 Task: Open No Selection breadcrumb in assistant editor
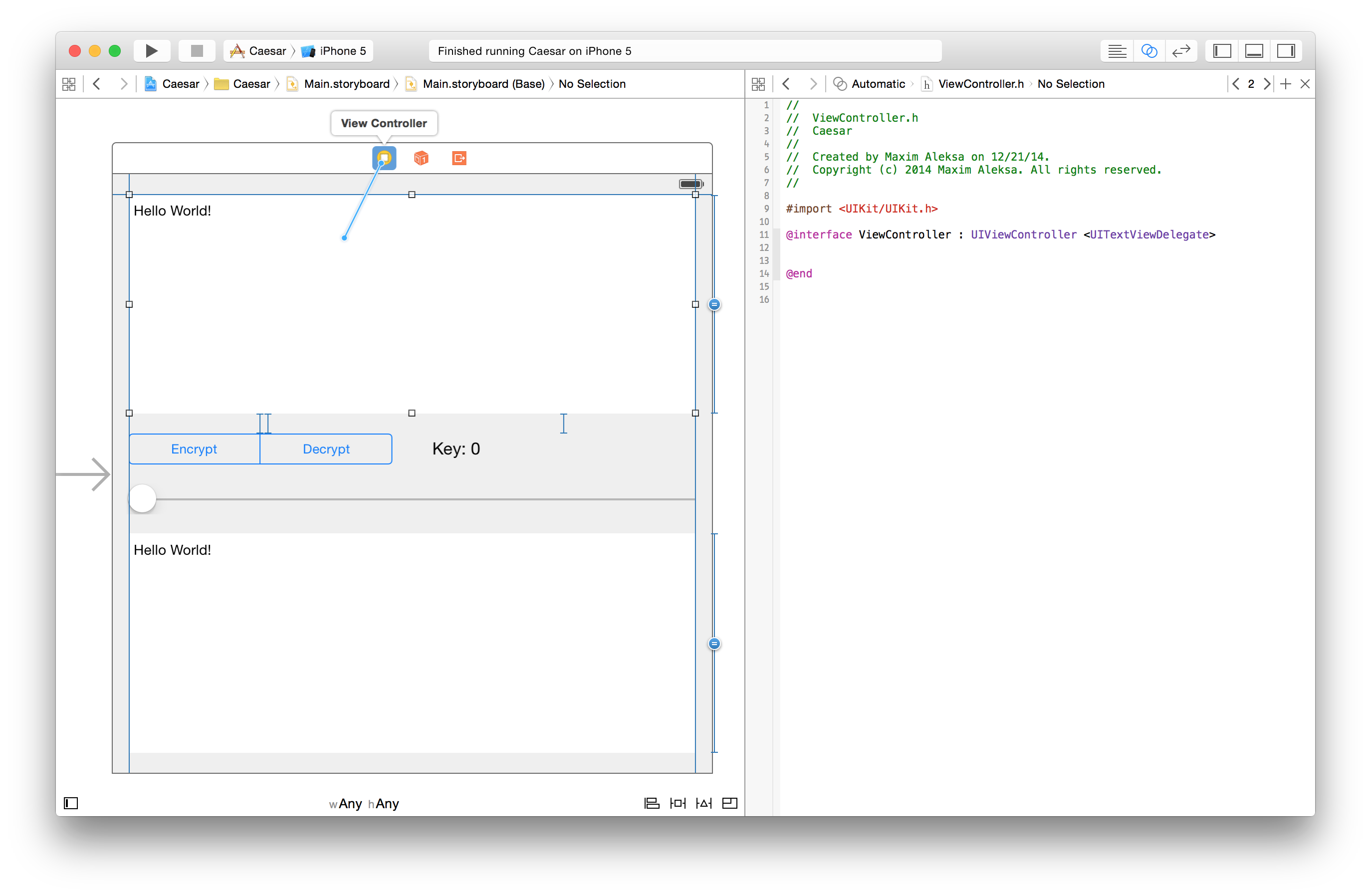(1071, 84)
